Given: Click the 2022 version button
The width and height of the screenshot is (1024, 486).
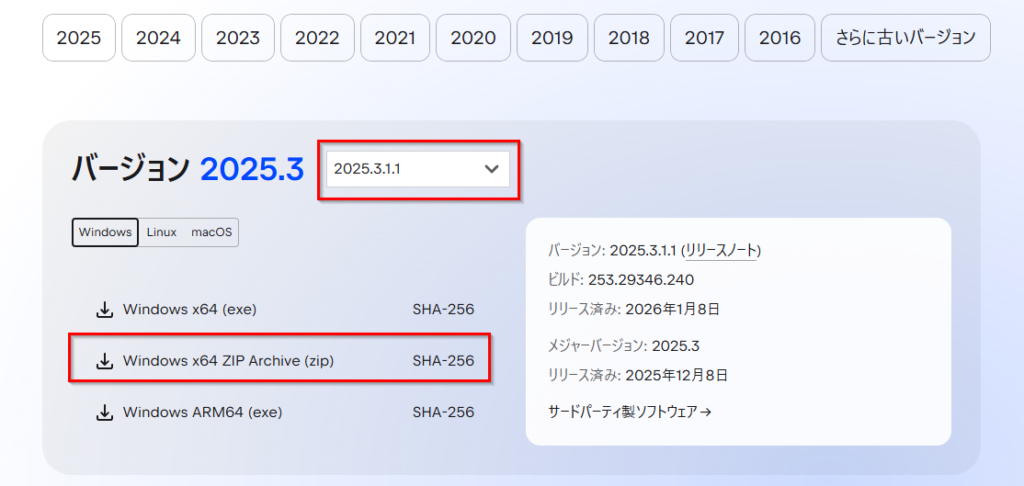Looking at the screenshot, I should [x=317, y=38].
